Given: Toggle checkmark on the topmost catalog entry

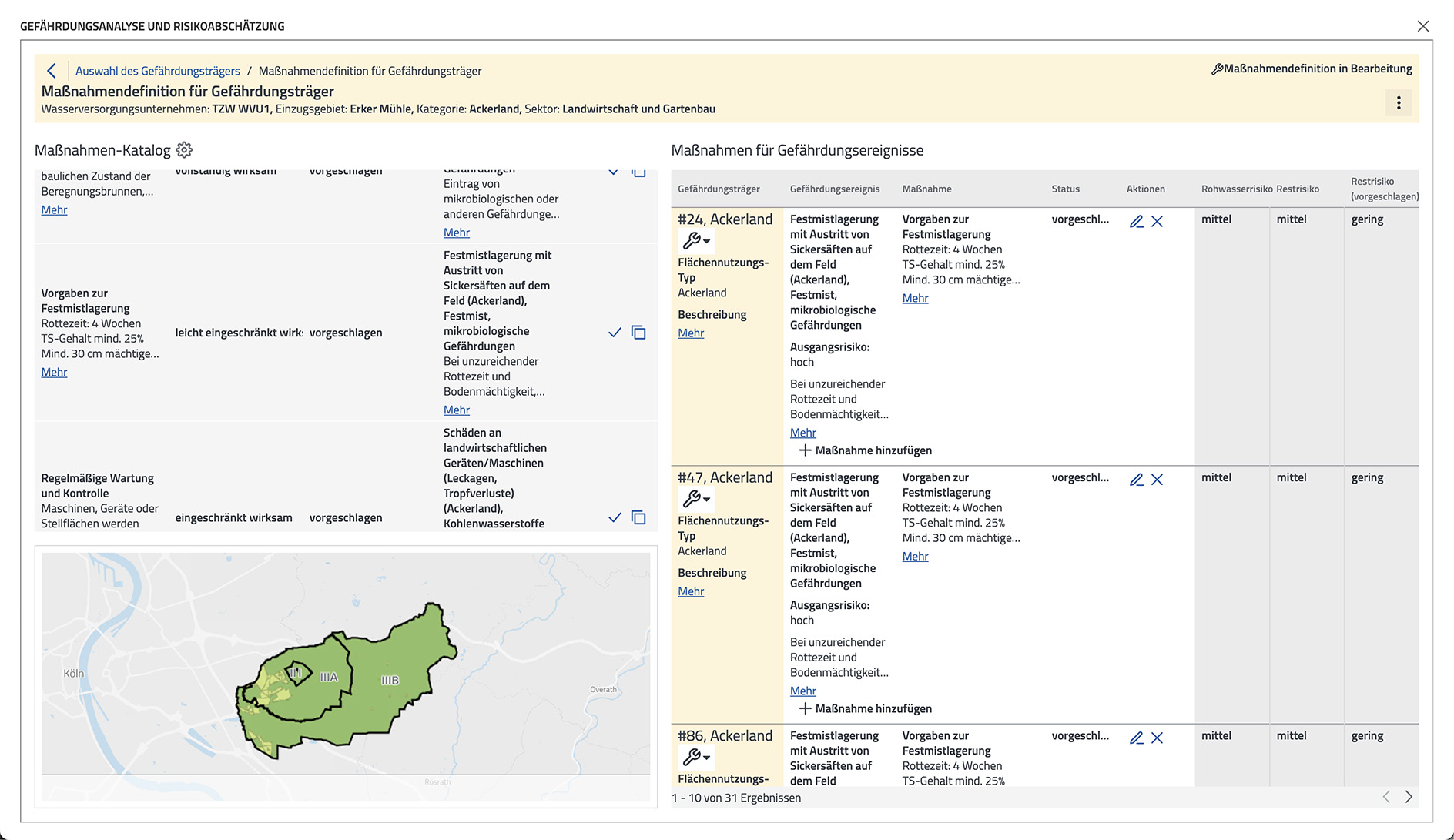Looking at the screenshot, I should (614, 170).
